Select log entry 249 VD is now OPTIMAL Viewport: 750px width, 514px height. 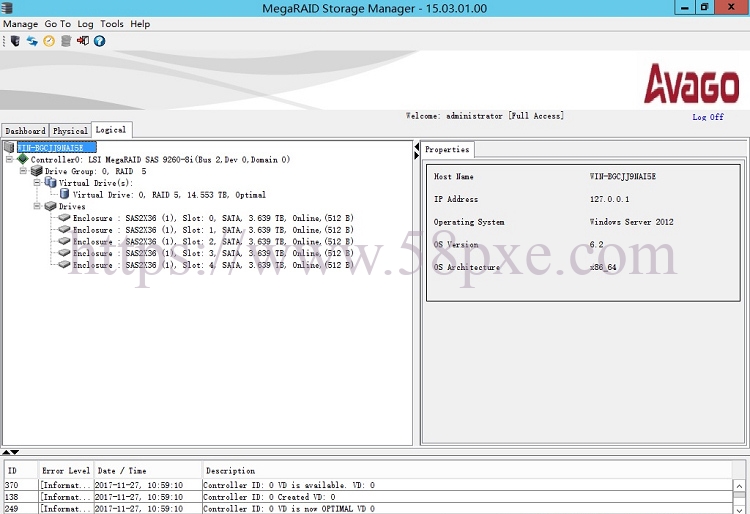point(368,509)
